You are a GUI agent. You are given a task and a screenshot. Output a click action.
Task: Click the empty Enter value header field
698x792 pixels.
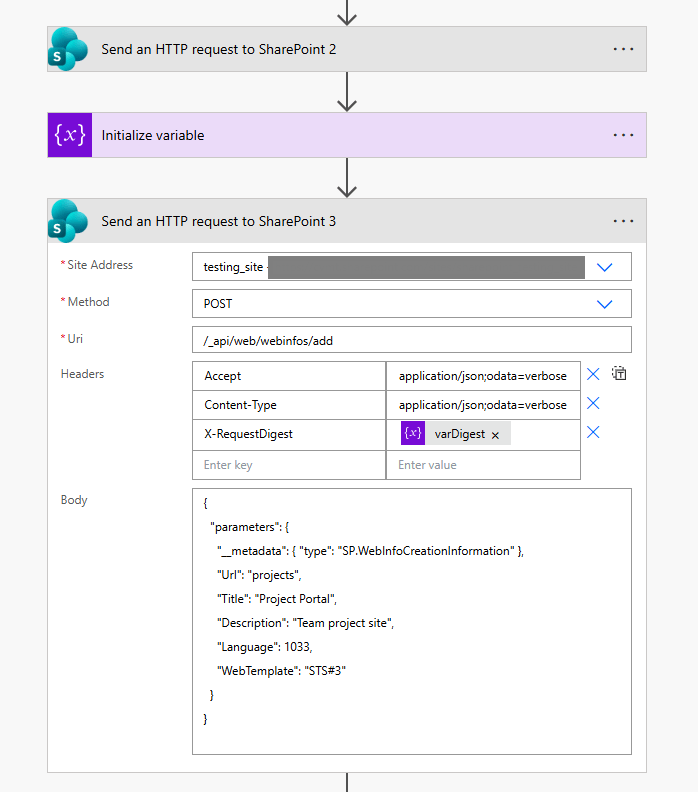(482, 465)
